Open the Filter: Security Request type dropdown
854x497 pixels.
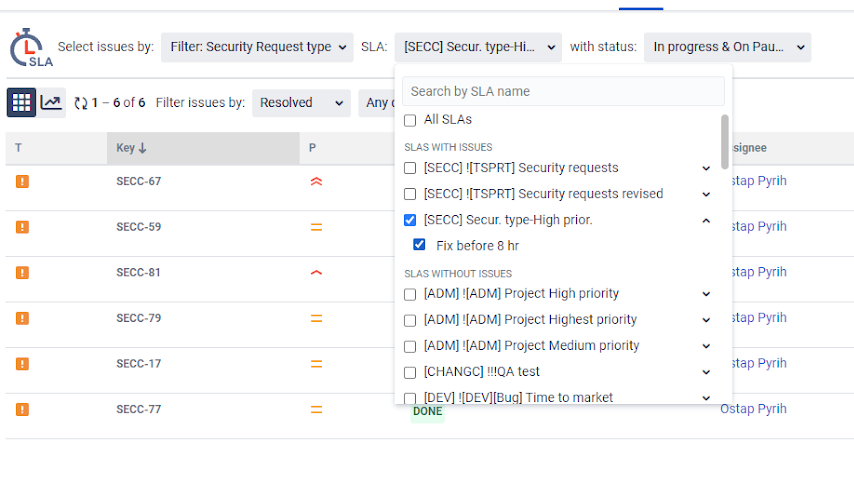pos(257,47)
